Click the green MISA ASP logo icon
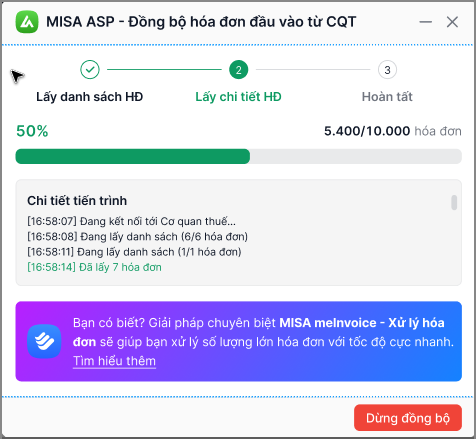 (x=27, y=22)
